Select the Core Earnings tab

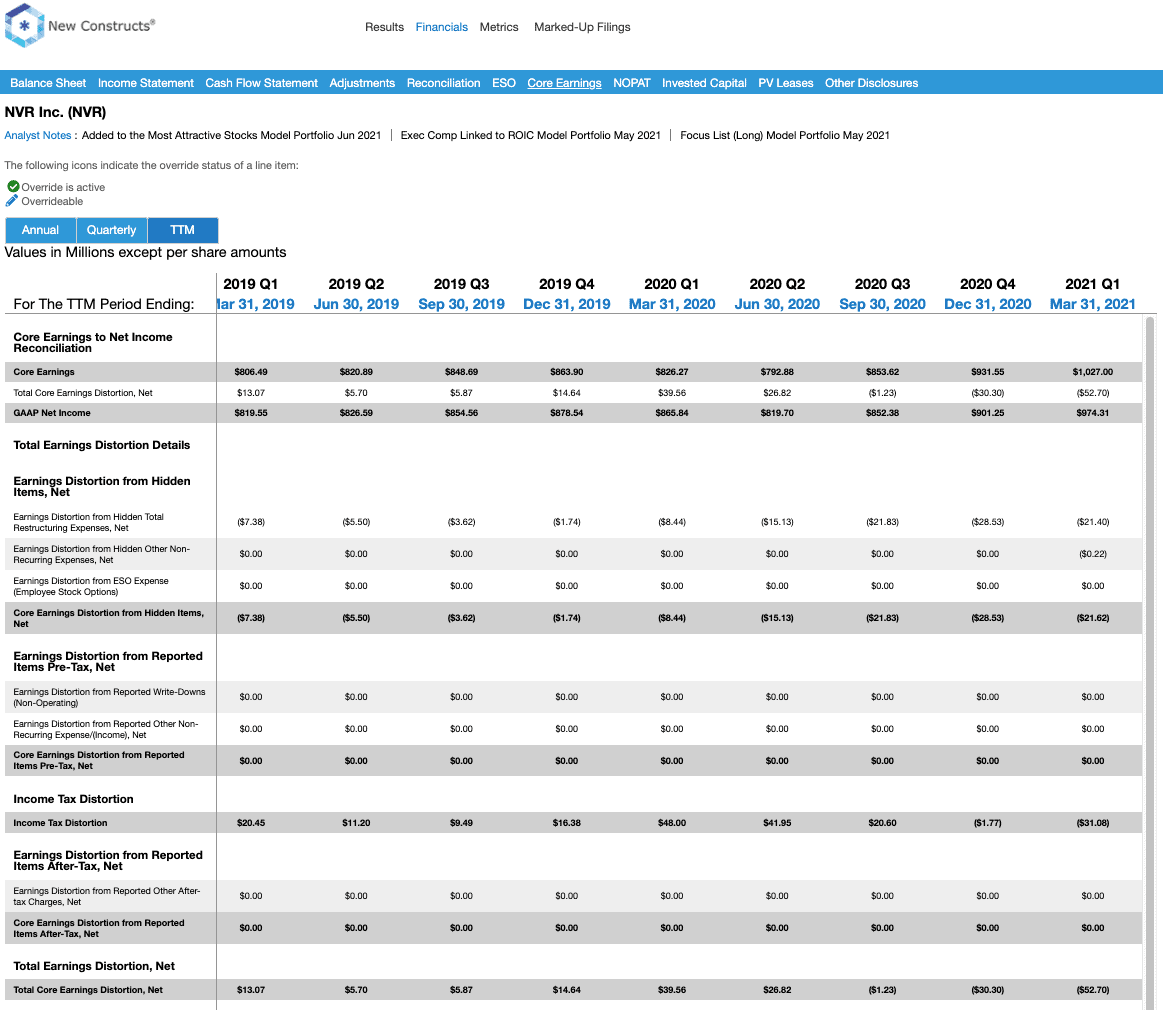[564, 83]
